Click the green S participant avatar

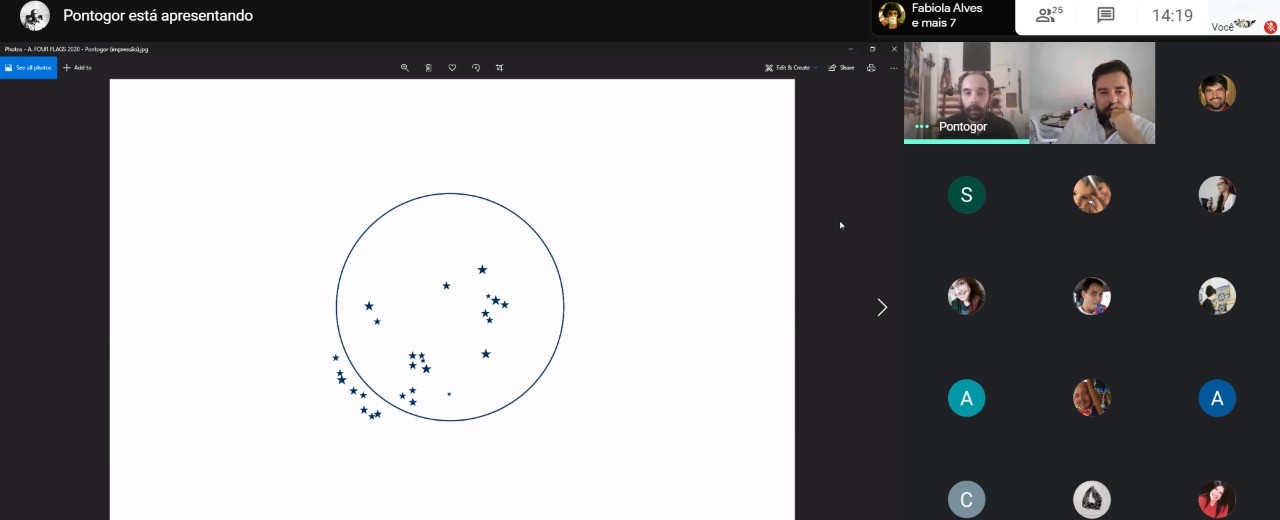coord(966,195)
